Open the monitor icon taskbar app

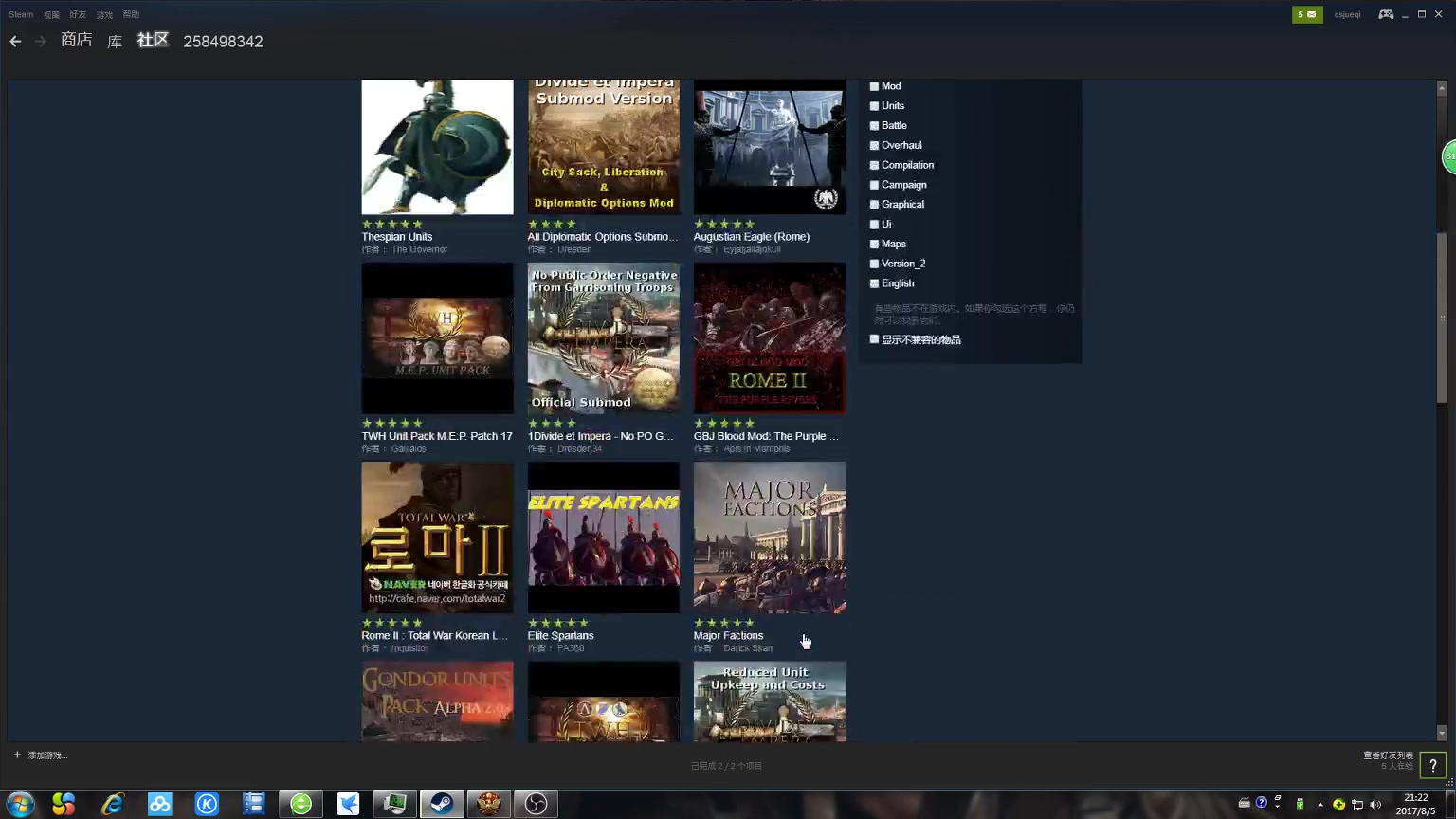[394, 804]
